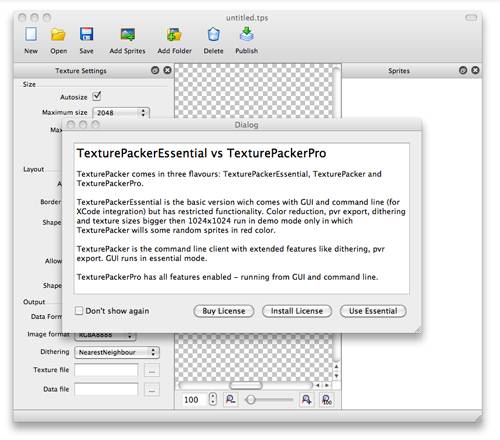Click the Publish toolbar icon
Screen dimensions: 500x440
[247, 34]
